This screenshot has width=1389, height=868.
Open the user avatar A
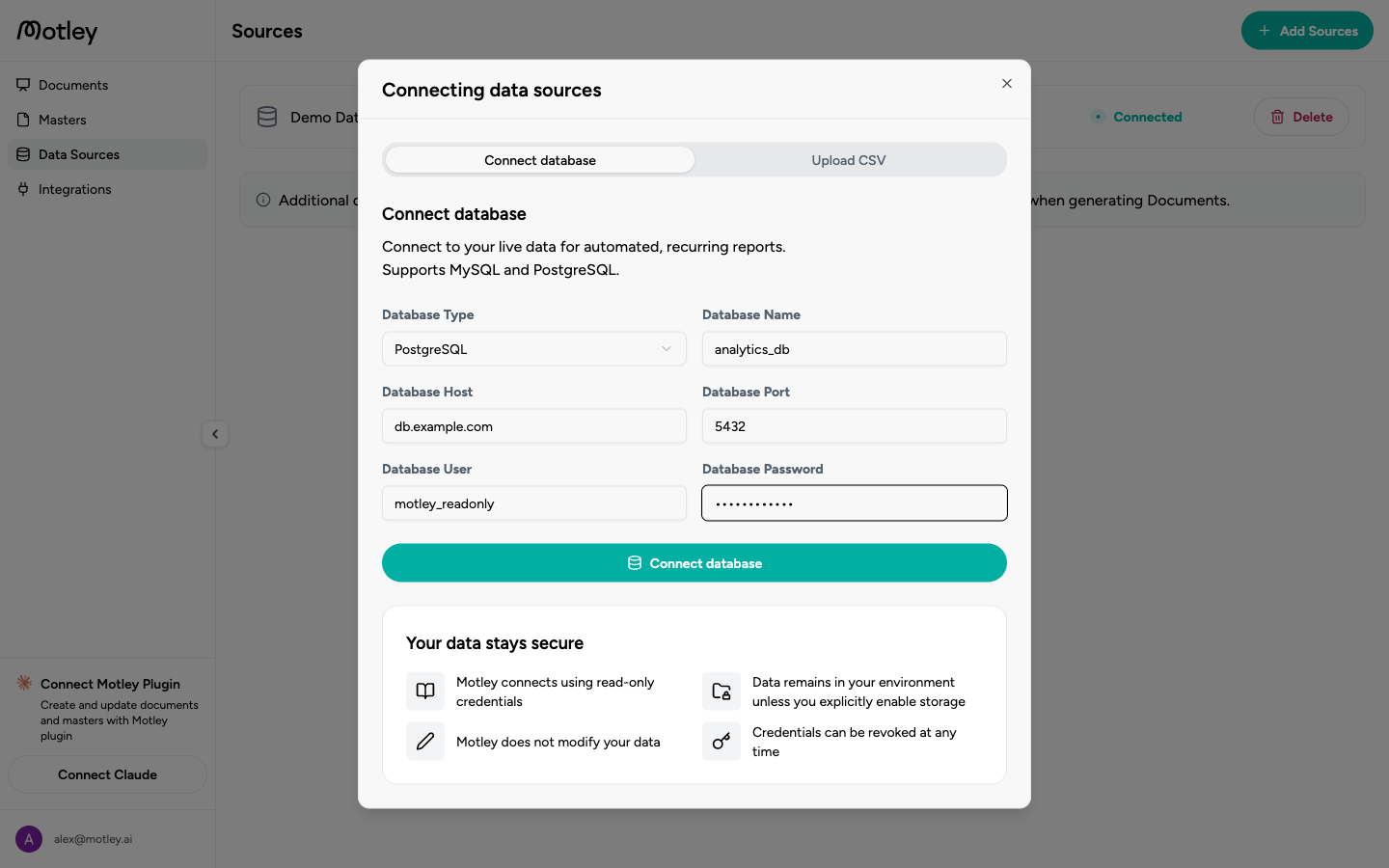pyautogui.click(x=29, y=839)
